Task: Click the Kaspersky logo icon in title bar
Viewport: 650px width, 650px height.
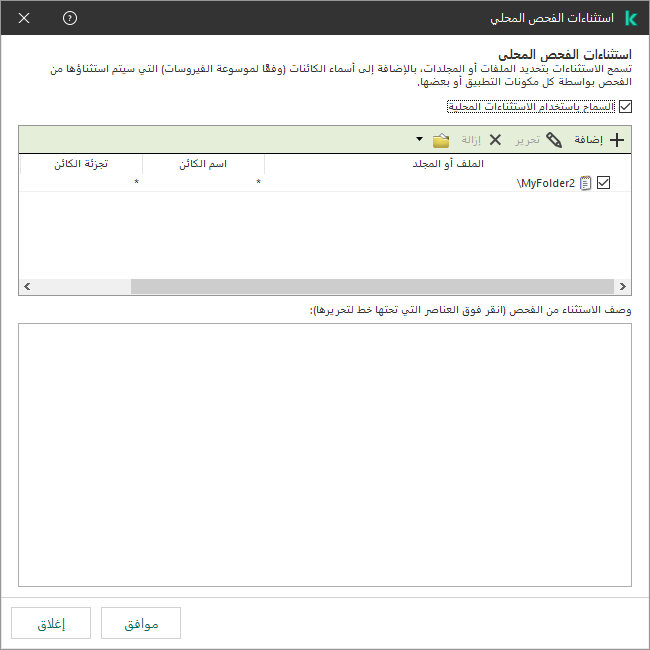Action: coord(631,18)
